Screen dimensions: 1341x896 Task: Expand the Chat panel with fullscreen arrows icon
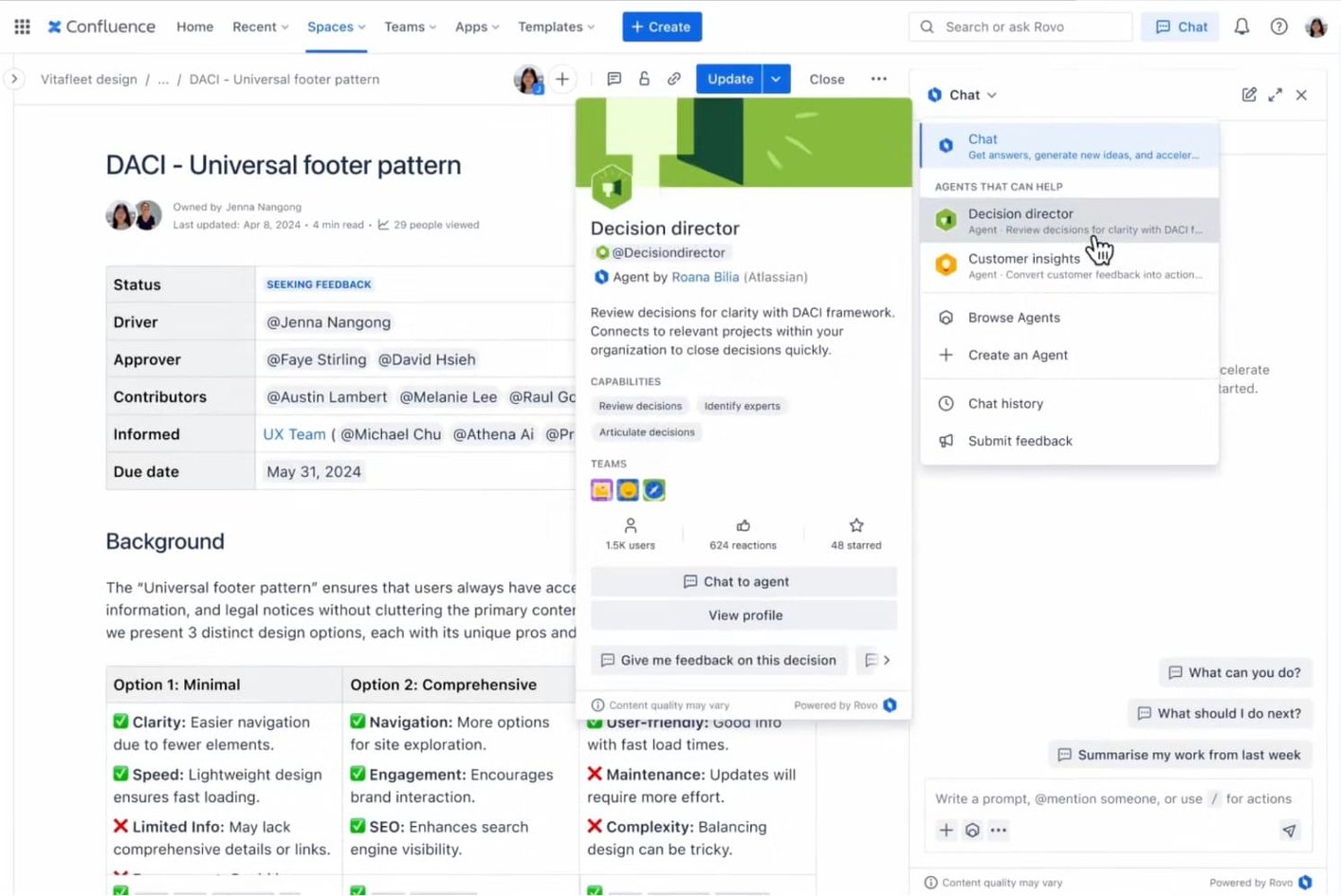(1276, 95)
